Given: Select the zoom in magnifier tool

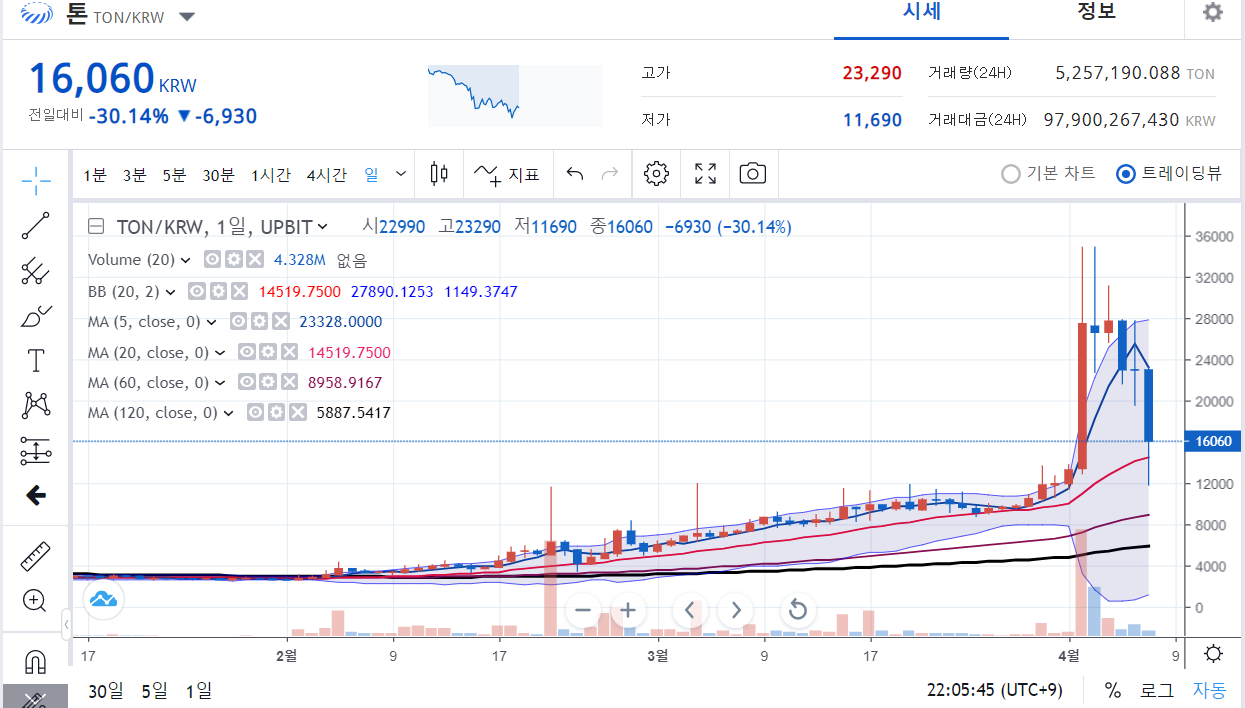Looking at the screenshot, I should pyautogui.click(x=35, y=601).
